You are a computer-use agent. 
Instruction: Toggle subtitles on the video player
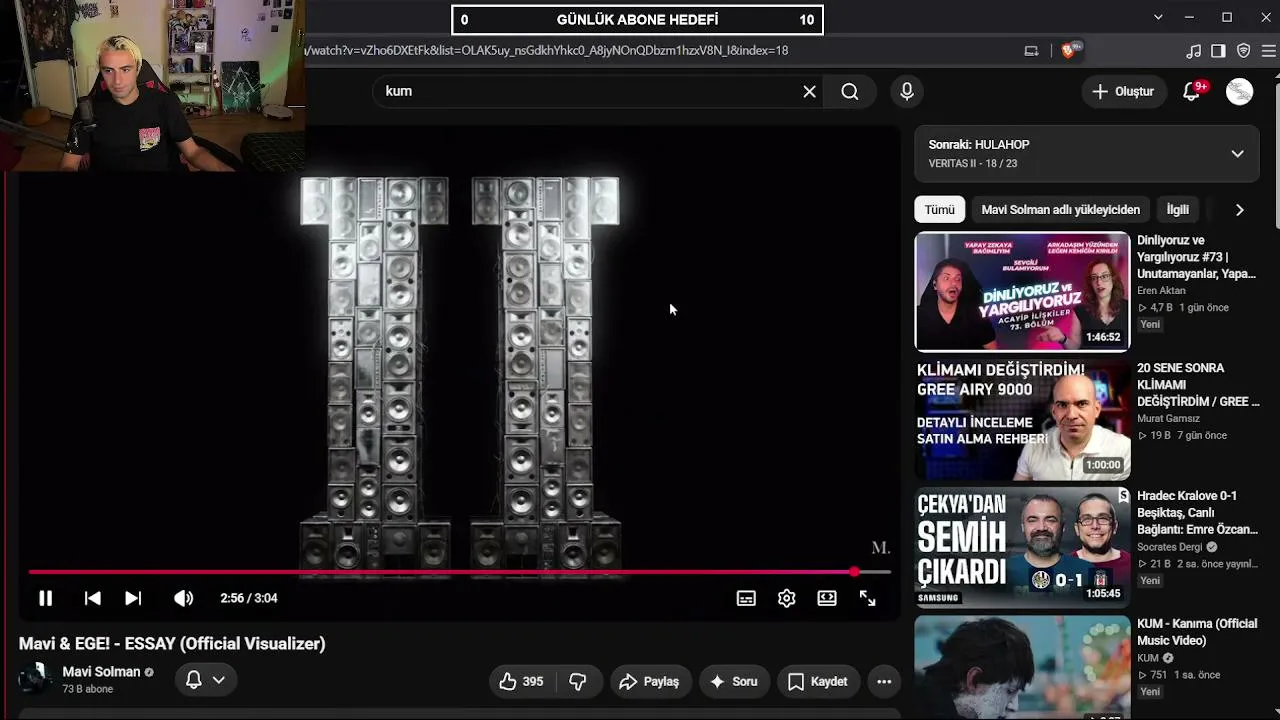[x=746, y=598]
